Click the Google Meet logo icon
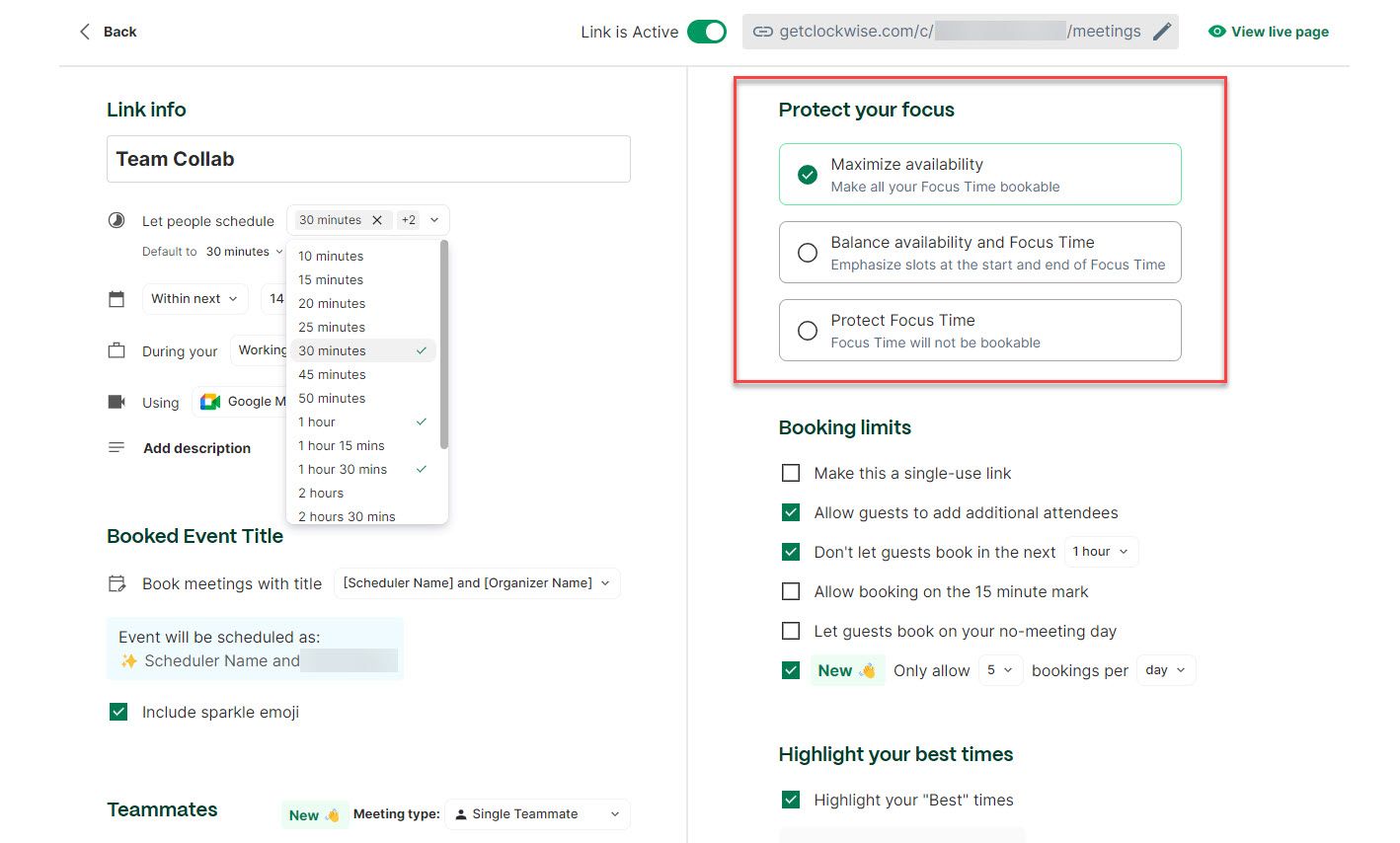The width and height of the screenshot is (1400, 843). (x=208, y=401)
